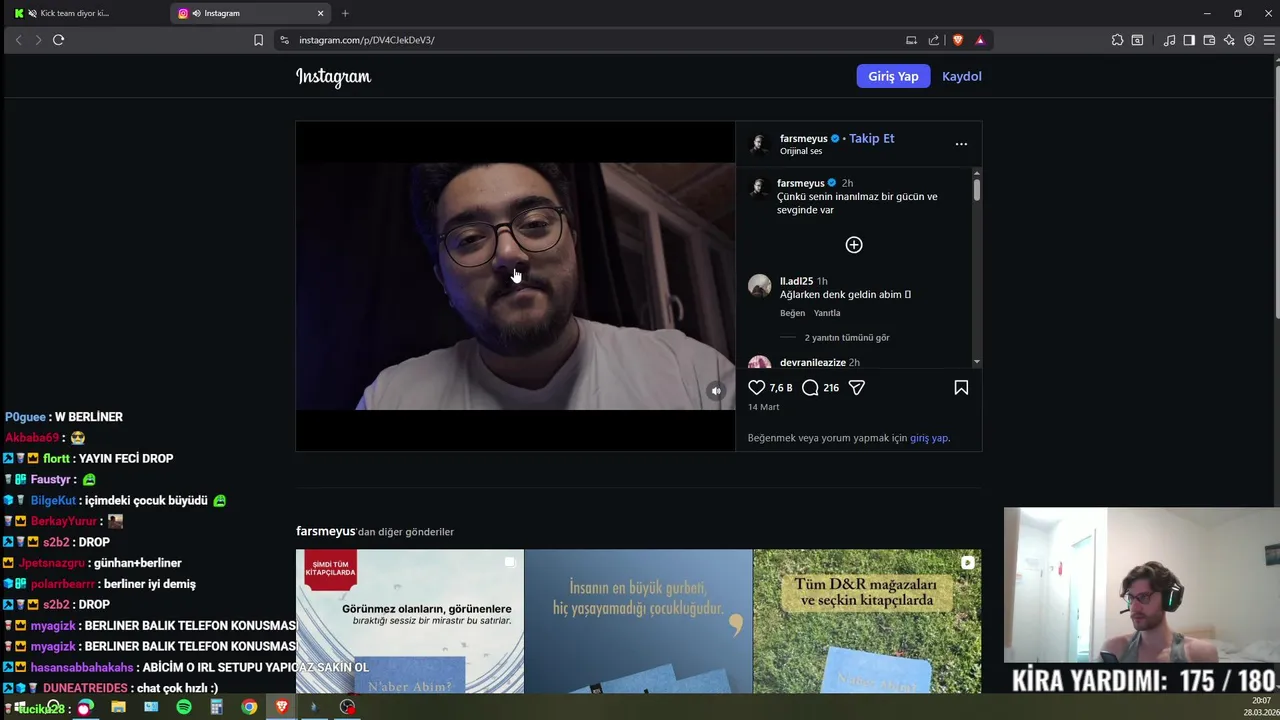Toggle video sound with speaker icon
The image size is (1280, 720).
point(716,391)
